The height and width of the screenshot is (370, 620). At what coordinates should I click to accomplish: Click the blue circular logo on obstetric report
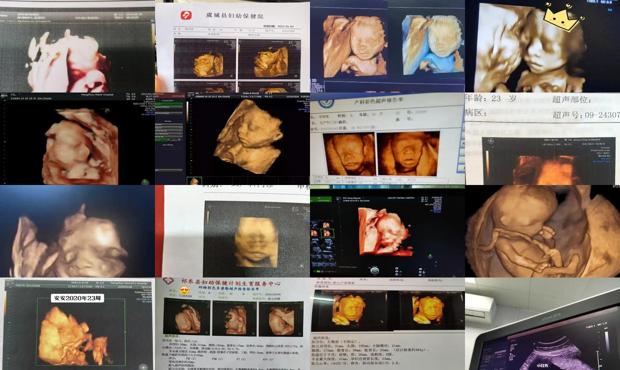tap(325, 103)
